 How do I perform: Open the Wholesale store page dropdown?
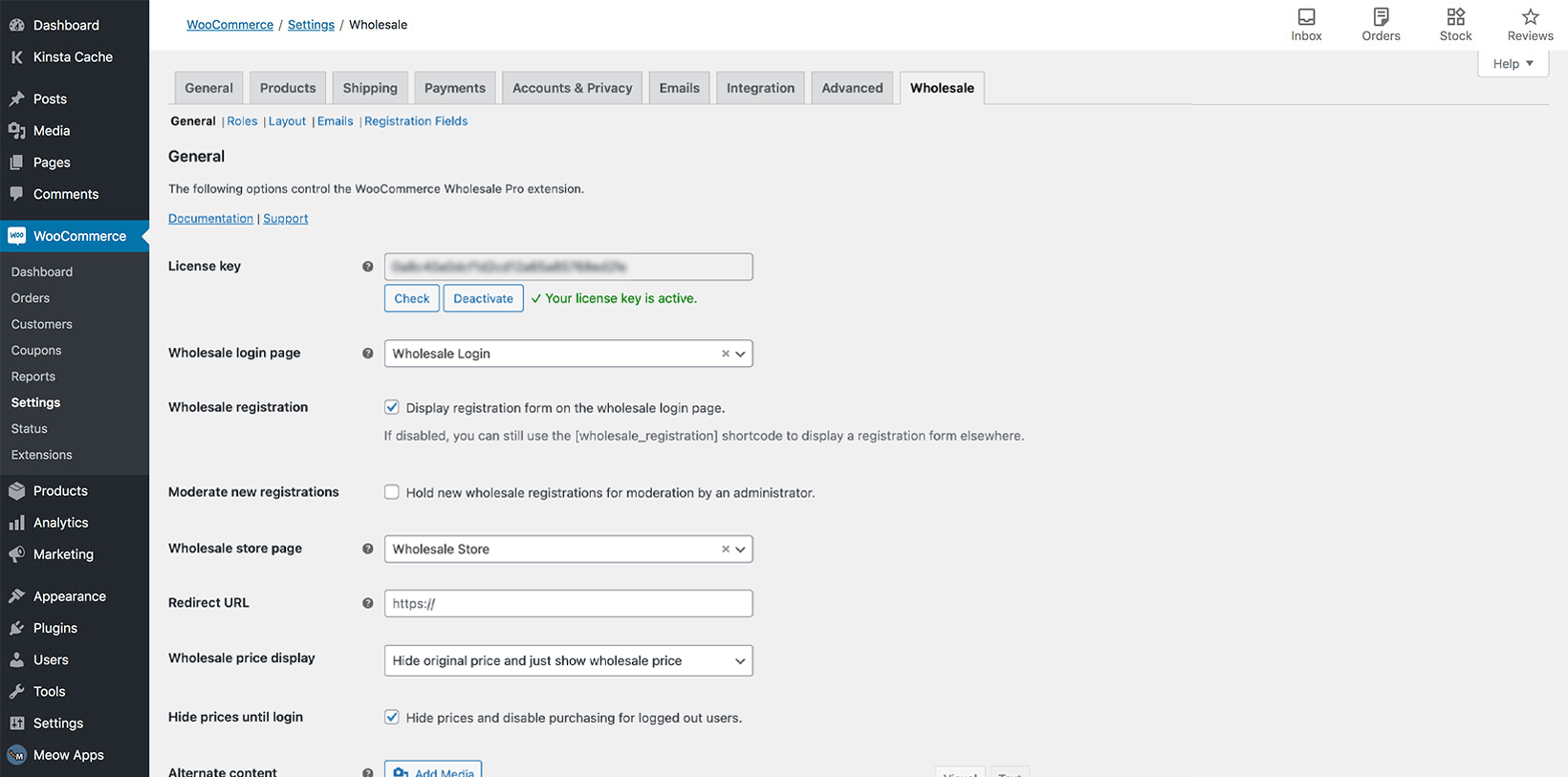point(568,550)
